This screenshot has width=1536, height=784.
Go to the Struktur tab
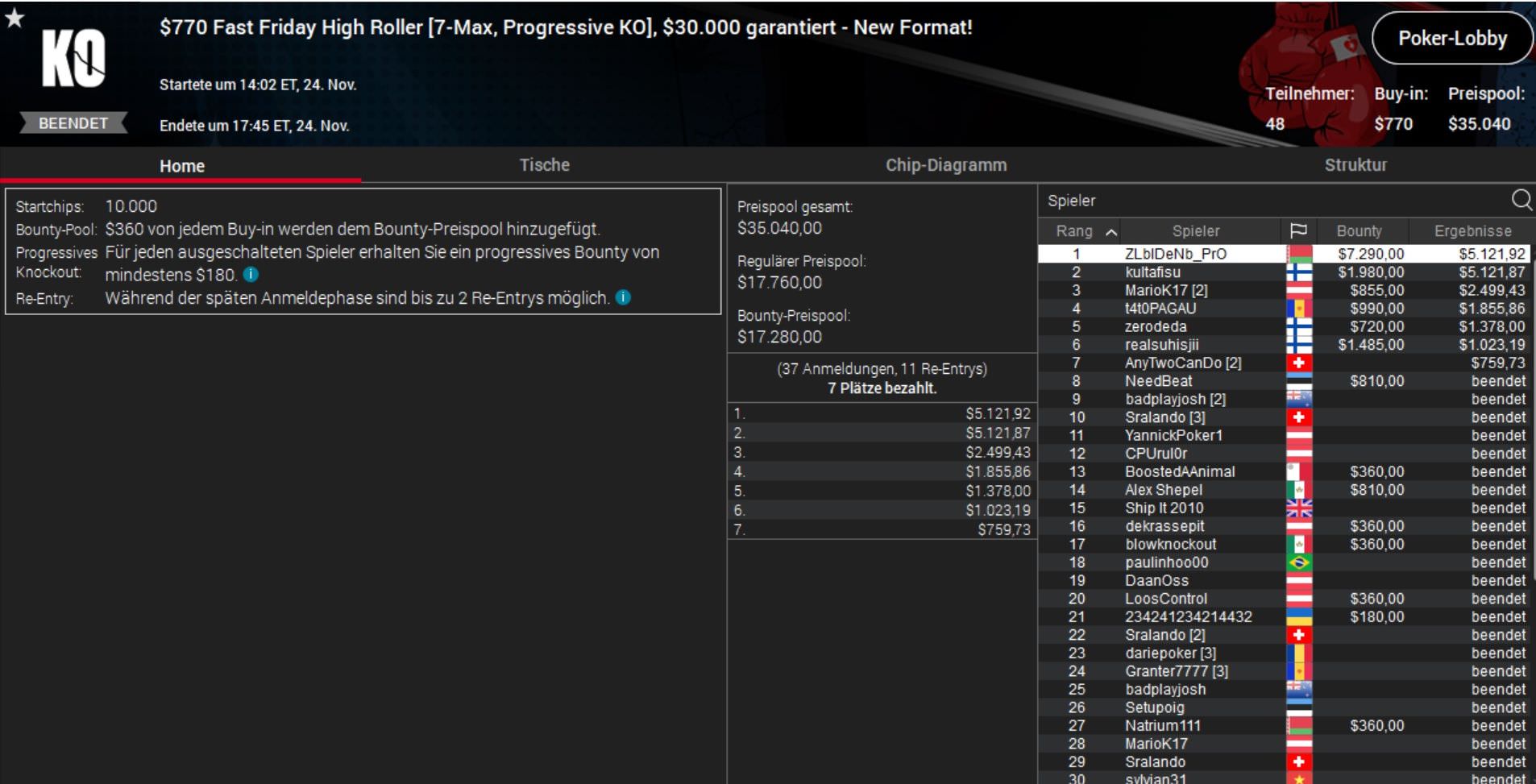tap(1355, 165)
